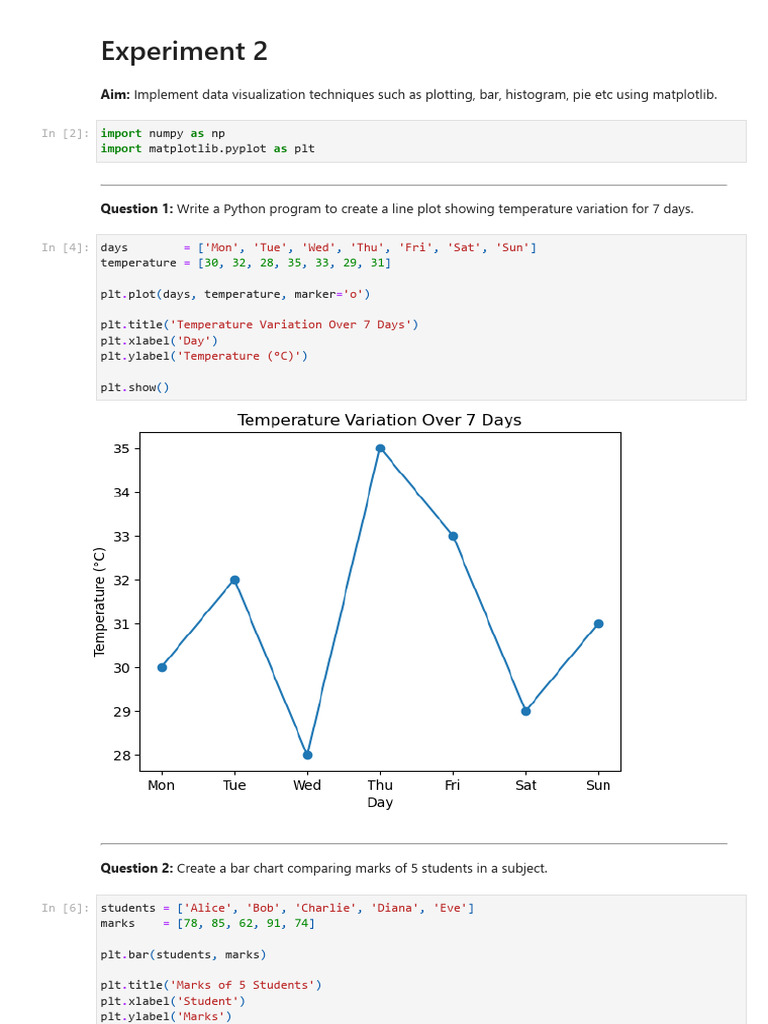This screenshot has height=1024, width=768.
Task: Click the In [4]: cell prompt label
Action: pyautogui.click(x=65, y=248)
